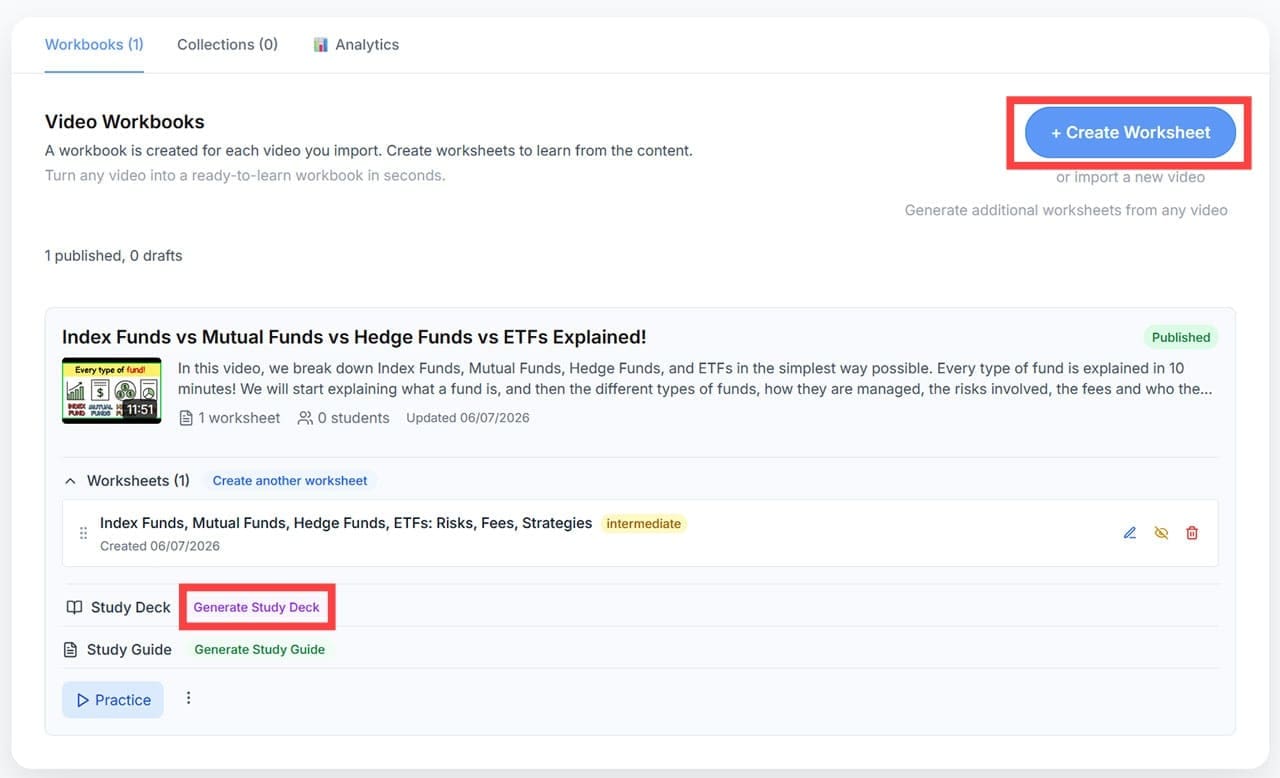Click the Created 06/07/2026 text
Image resolution: width=1280 pixels, height=778 pixels.
(160, 546)
